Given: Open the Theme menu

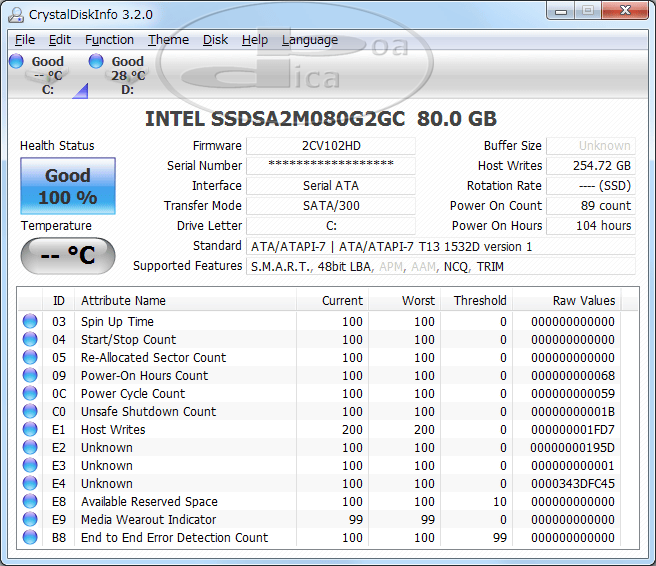Looking at the screenshot, I should click(168, 40).
